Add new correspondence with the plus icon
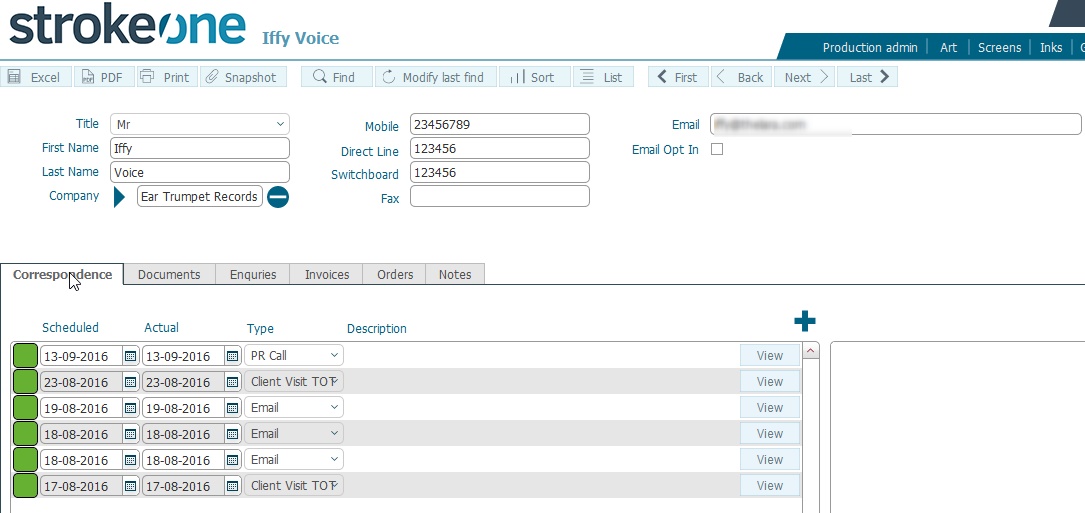The height and width of the screenshot is (513, 1085). pos(804,321)
